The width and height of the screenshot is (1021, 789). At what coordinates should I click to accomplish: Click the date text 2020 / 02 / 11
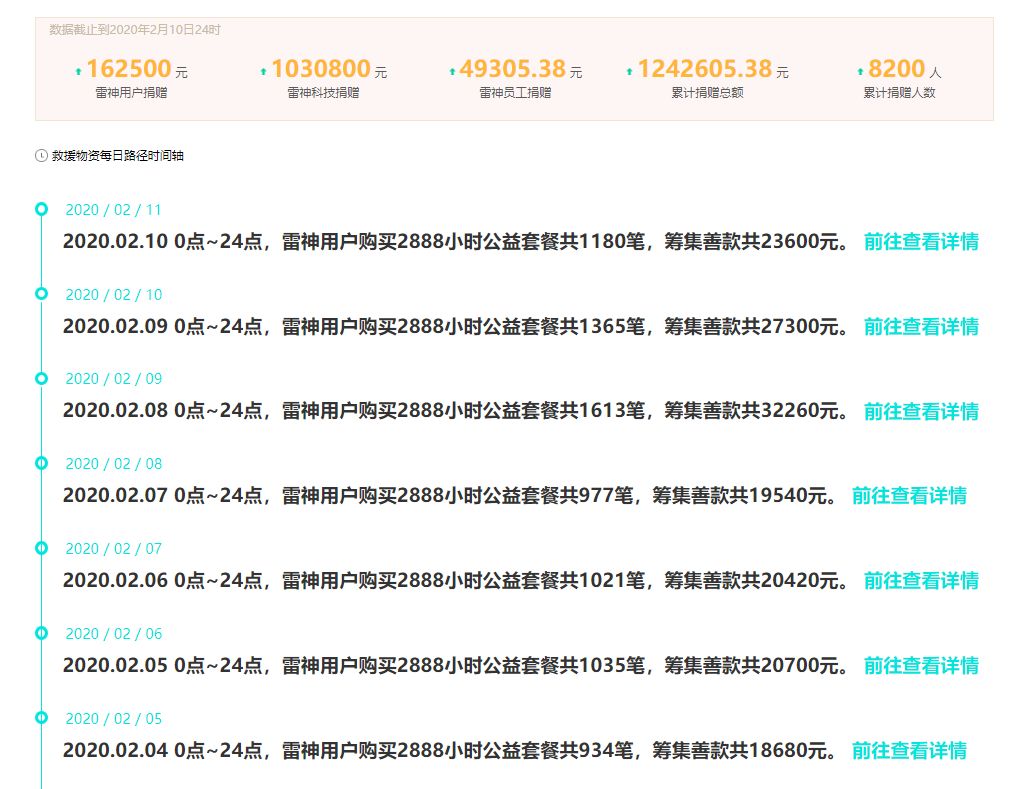pos(113,210)
